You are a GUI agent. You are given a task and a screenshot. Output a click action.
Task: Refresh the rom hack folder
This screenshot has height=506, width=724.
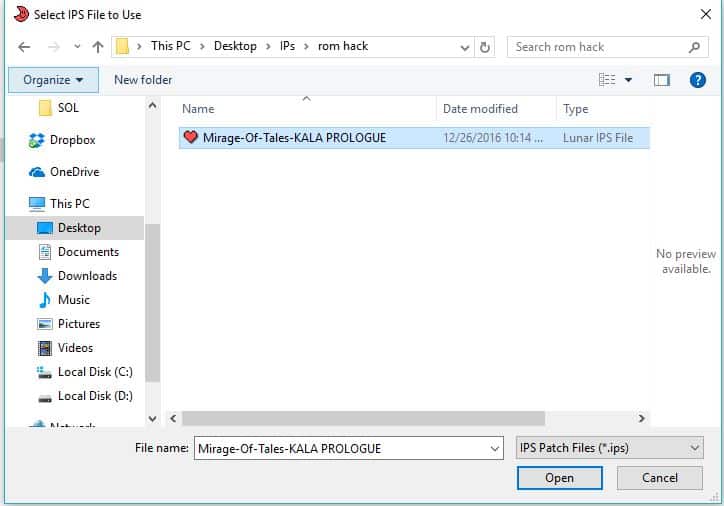tap(484, 47)
